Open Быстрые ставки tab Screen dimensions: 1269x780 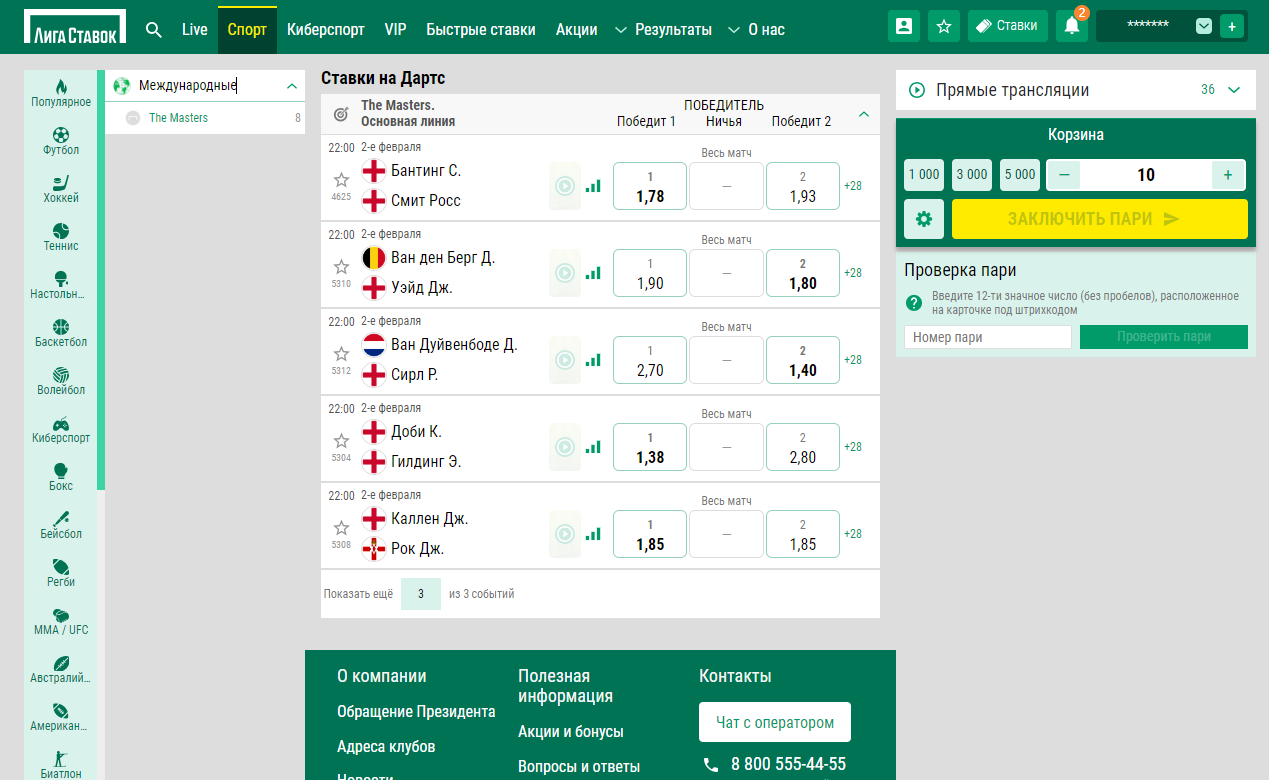click(481, 30)
